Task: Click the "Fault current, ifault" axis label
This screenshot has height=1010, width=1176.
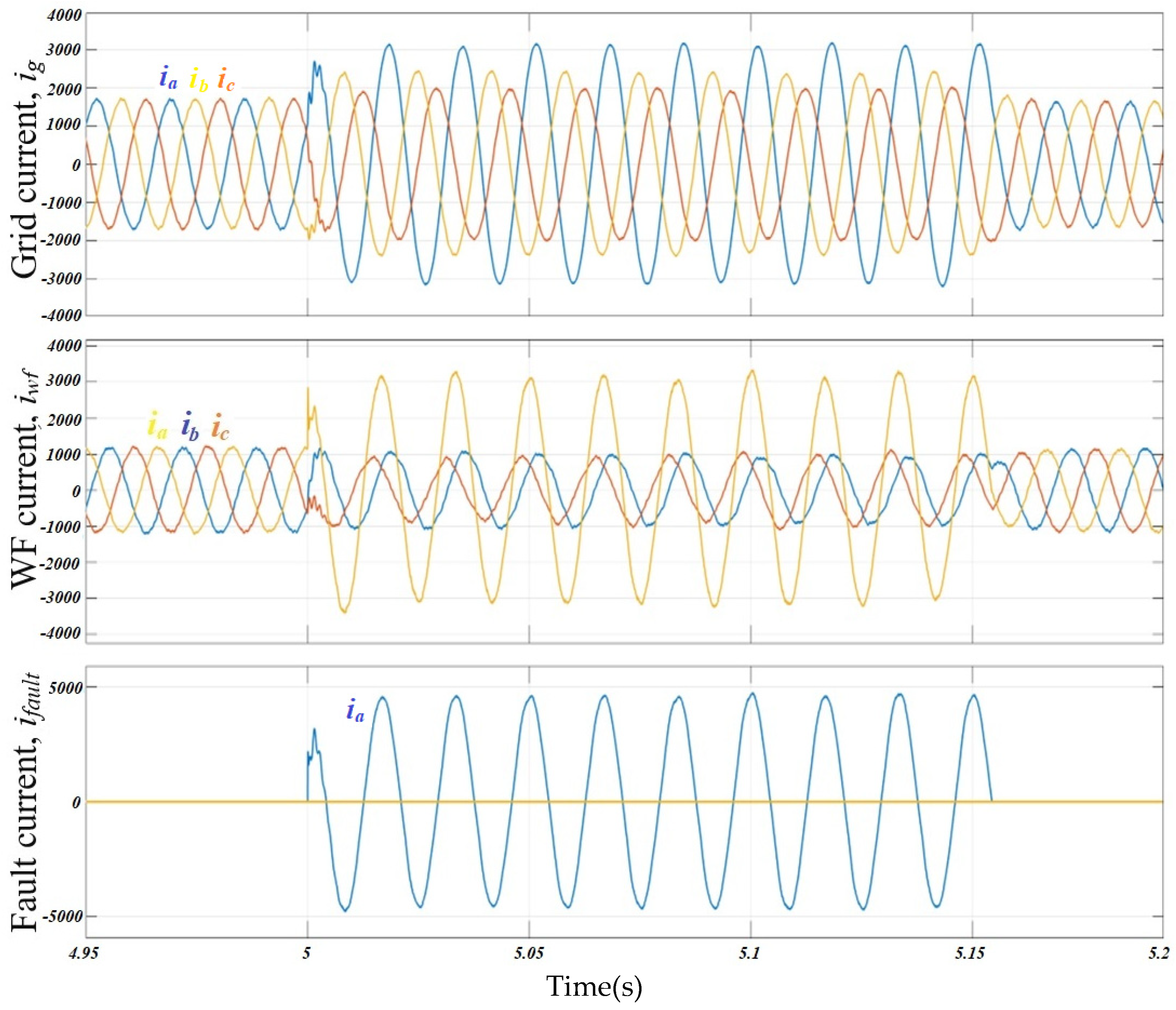Action: coord(26,803)
